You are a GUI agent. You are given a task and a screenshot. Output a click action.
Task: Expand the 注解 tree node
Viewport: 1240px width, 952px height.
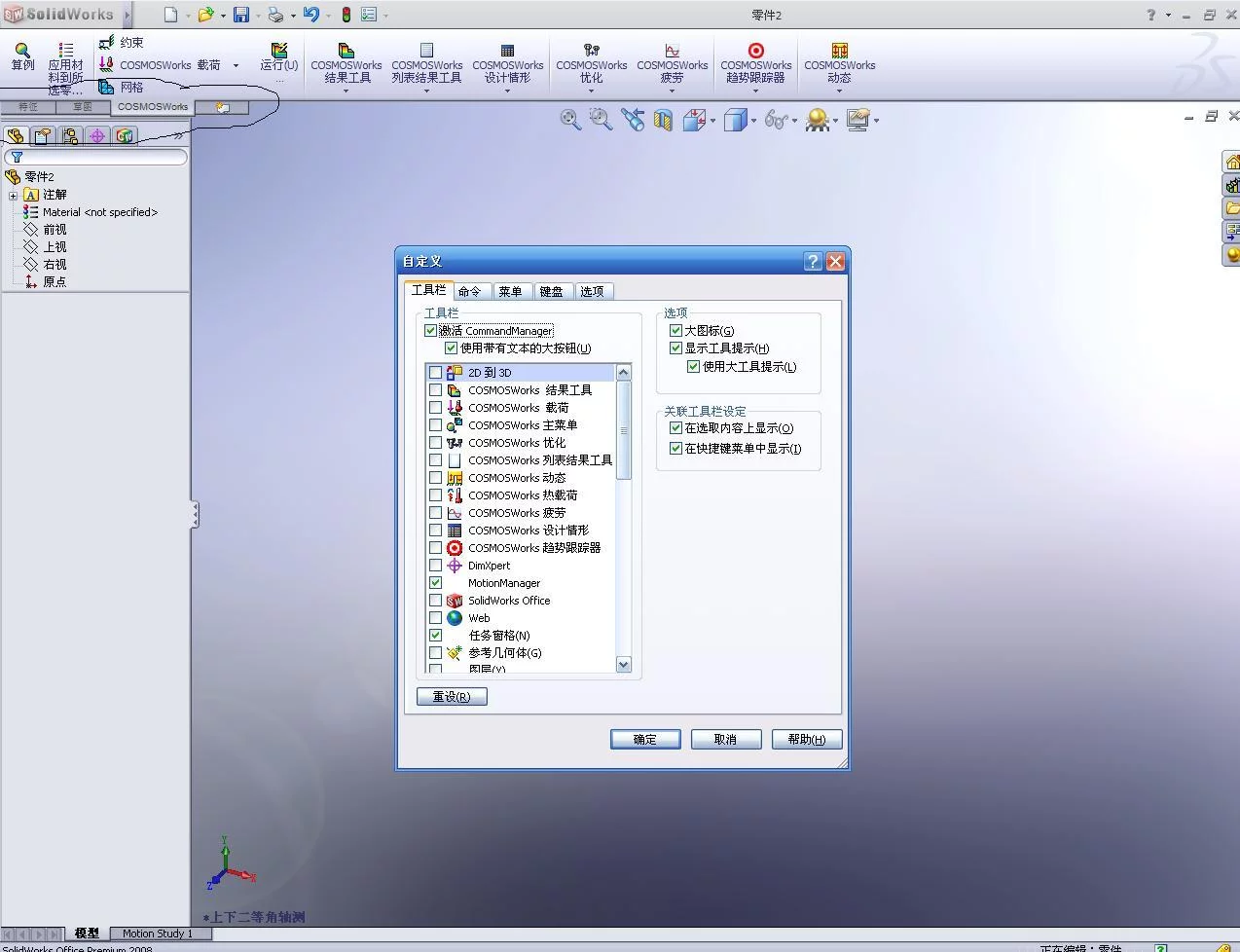13,196
